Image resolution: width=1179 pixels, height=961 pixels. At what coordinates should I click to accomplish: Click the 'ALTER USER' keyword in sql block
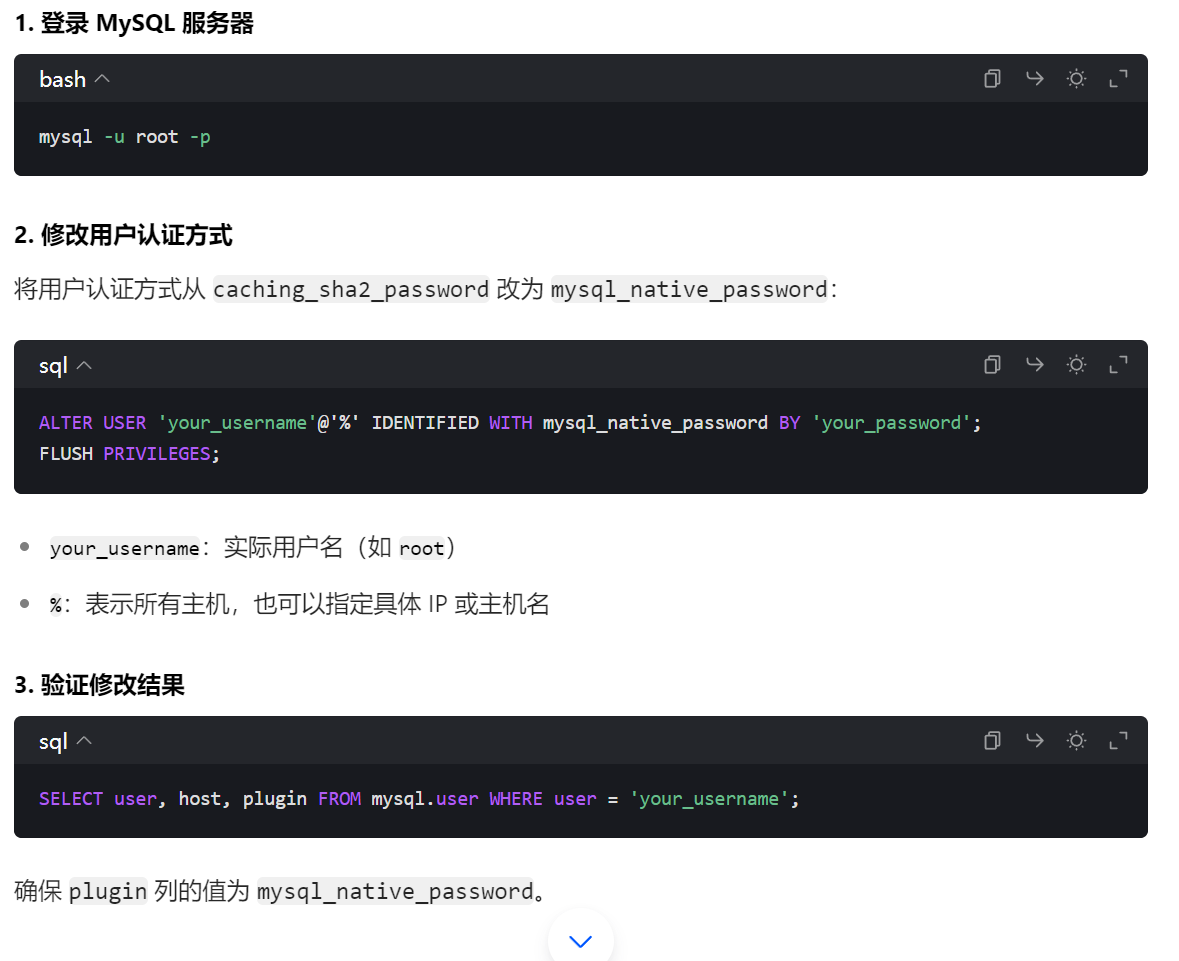pos(92,423)
